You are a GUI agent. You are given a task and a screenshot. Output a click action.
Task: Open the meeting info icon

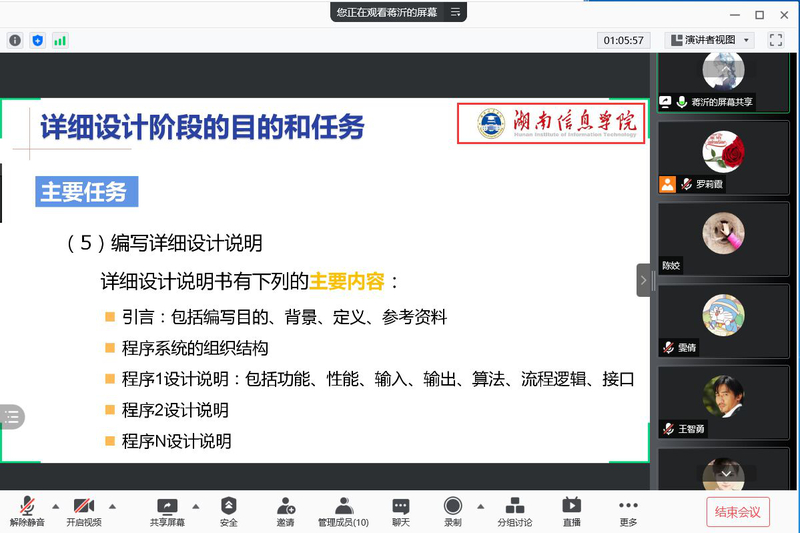(15, 40)
